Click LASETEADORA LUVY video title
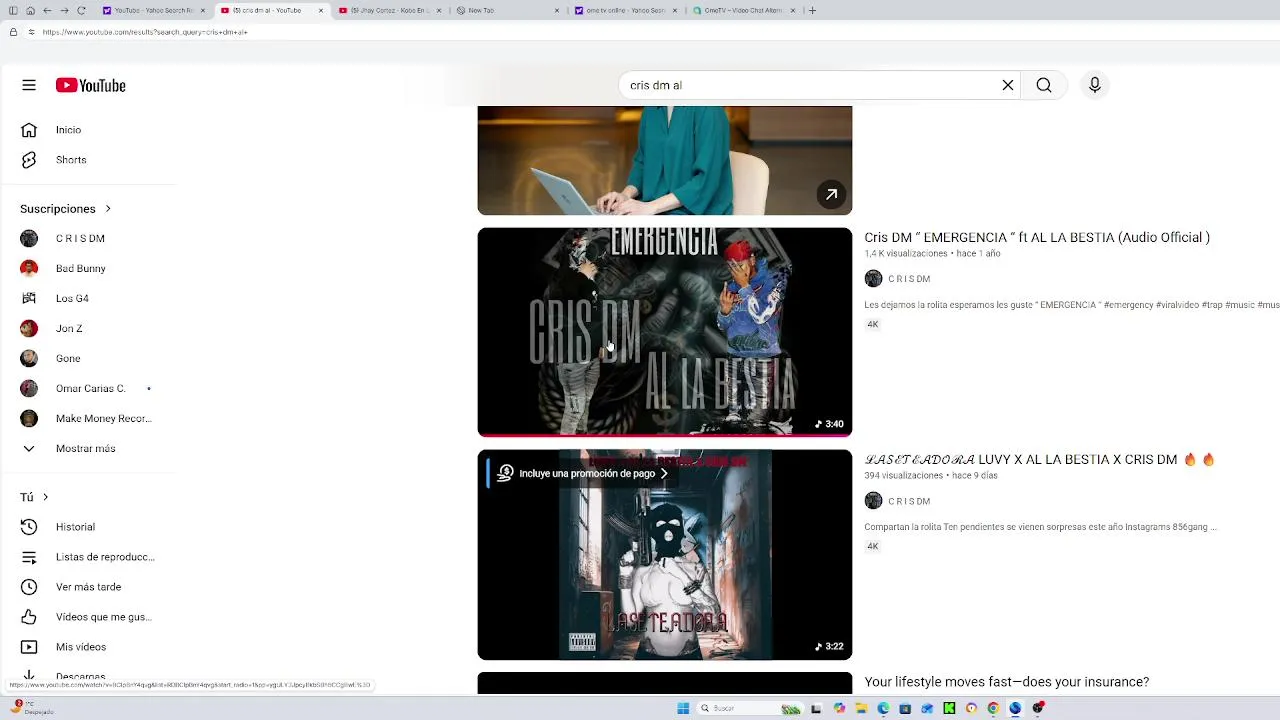Viewport: 1280px width, 720px height. (x=1039, y=460)
